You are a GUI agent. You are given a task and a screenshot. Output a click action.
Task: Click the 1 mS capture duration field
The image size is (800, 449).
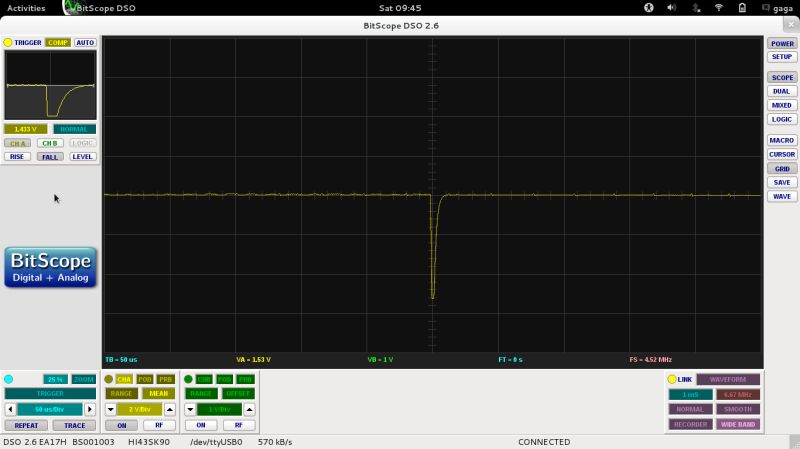690,394
